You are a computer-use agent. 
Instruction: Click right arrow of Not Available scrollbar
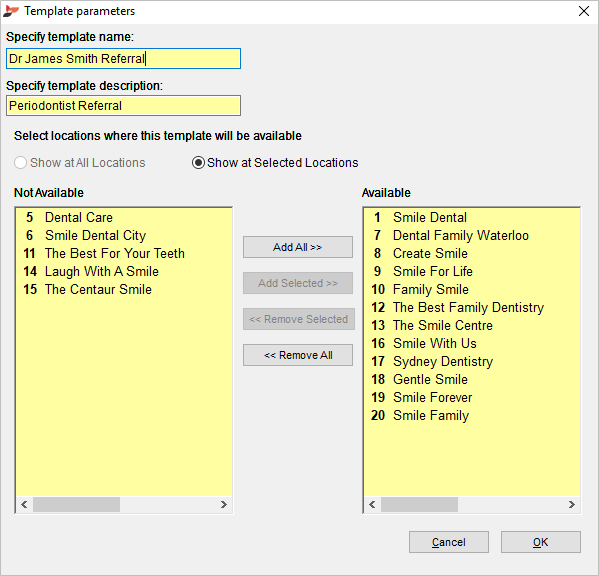point(224,505)
